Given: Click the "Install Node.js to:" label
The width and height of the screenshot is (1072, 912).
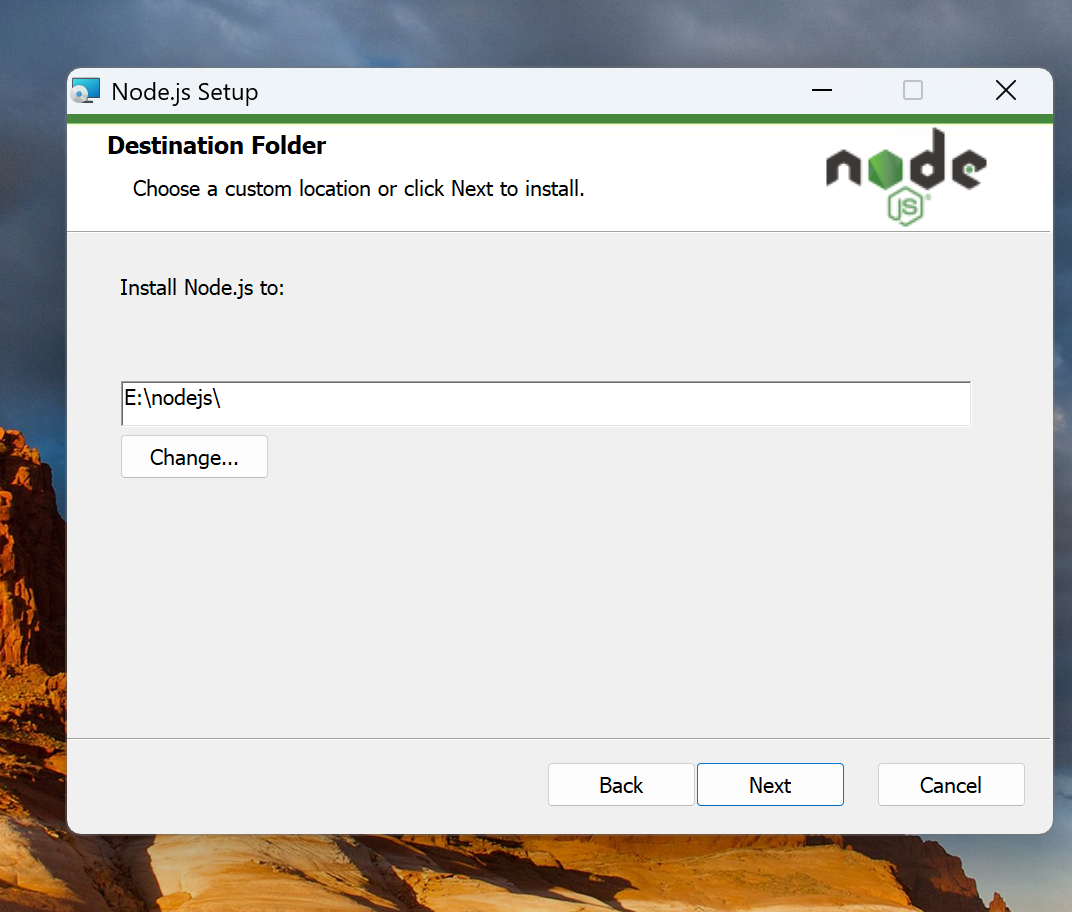Looking at the screenshot, I should pyautogui.click(x=202, y=288).
